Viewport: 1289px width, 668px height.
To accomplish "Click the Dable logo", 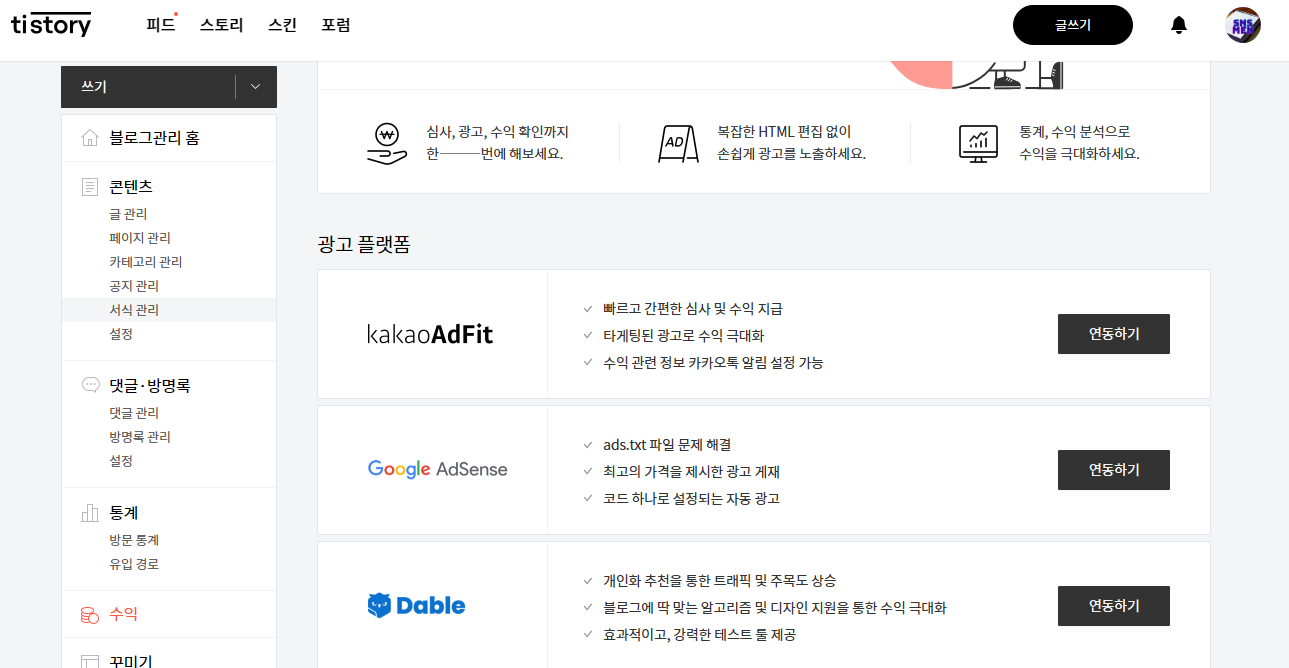I will coord(416,605).
